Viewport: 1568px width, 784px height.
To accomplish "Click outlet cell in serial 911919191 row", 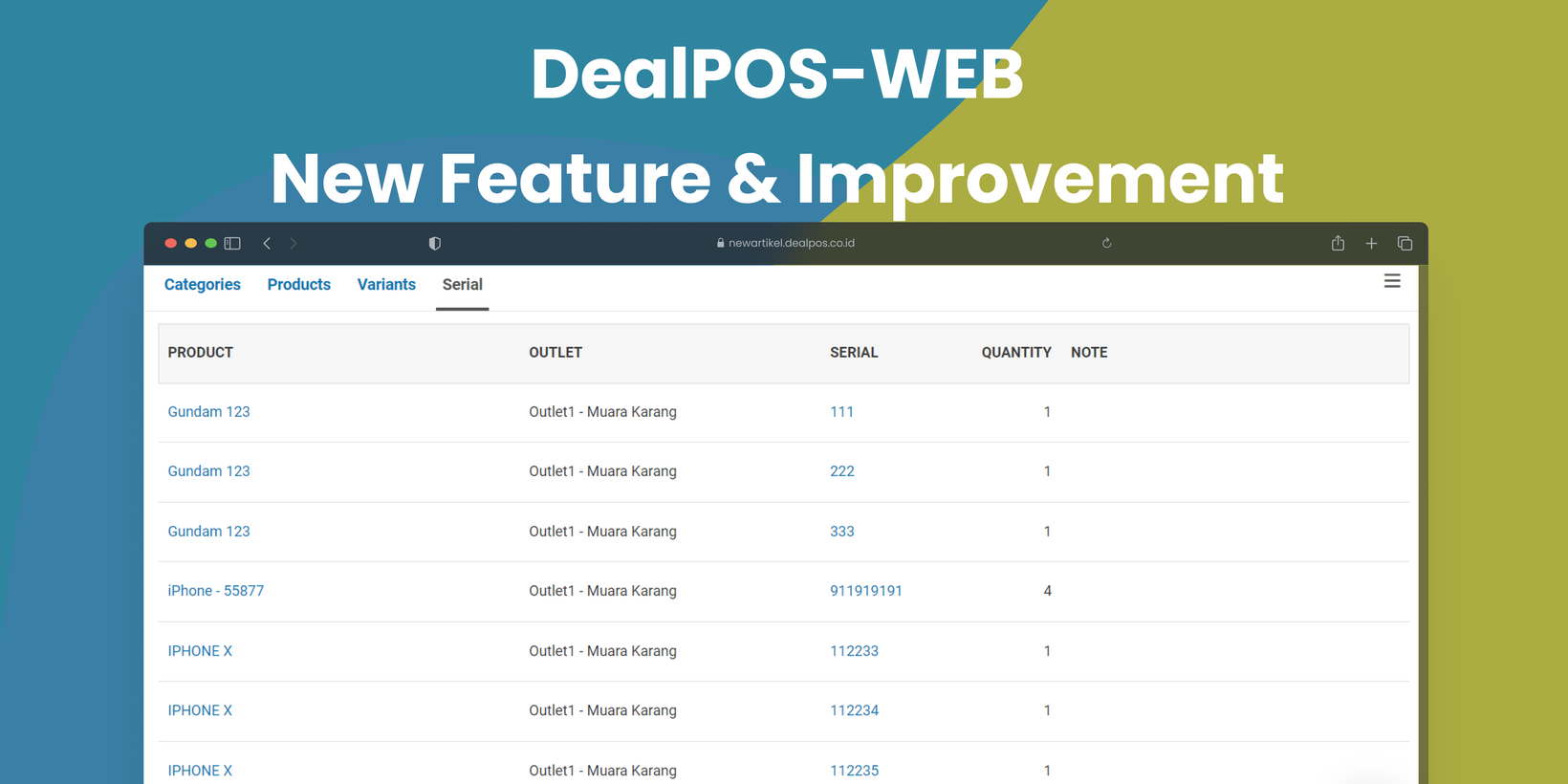I will click(x=602, y=591).
